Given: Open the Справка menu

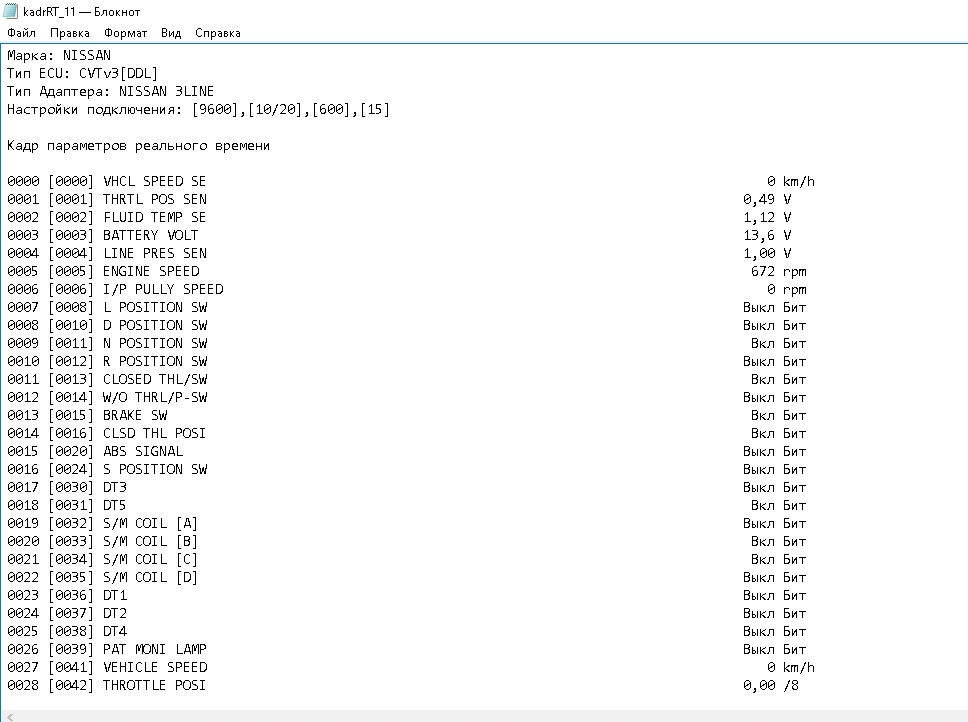Looking at the screenshot, I should (x=217, y=33).
